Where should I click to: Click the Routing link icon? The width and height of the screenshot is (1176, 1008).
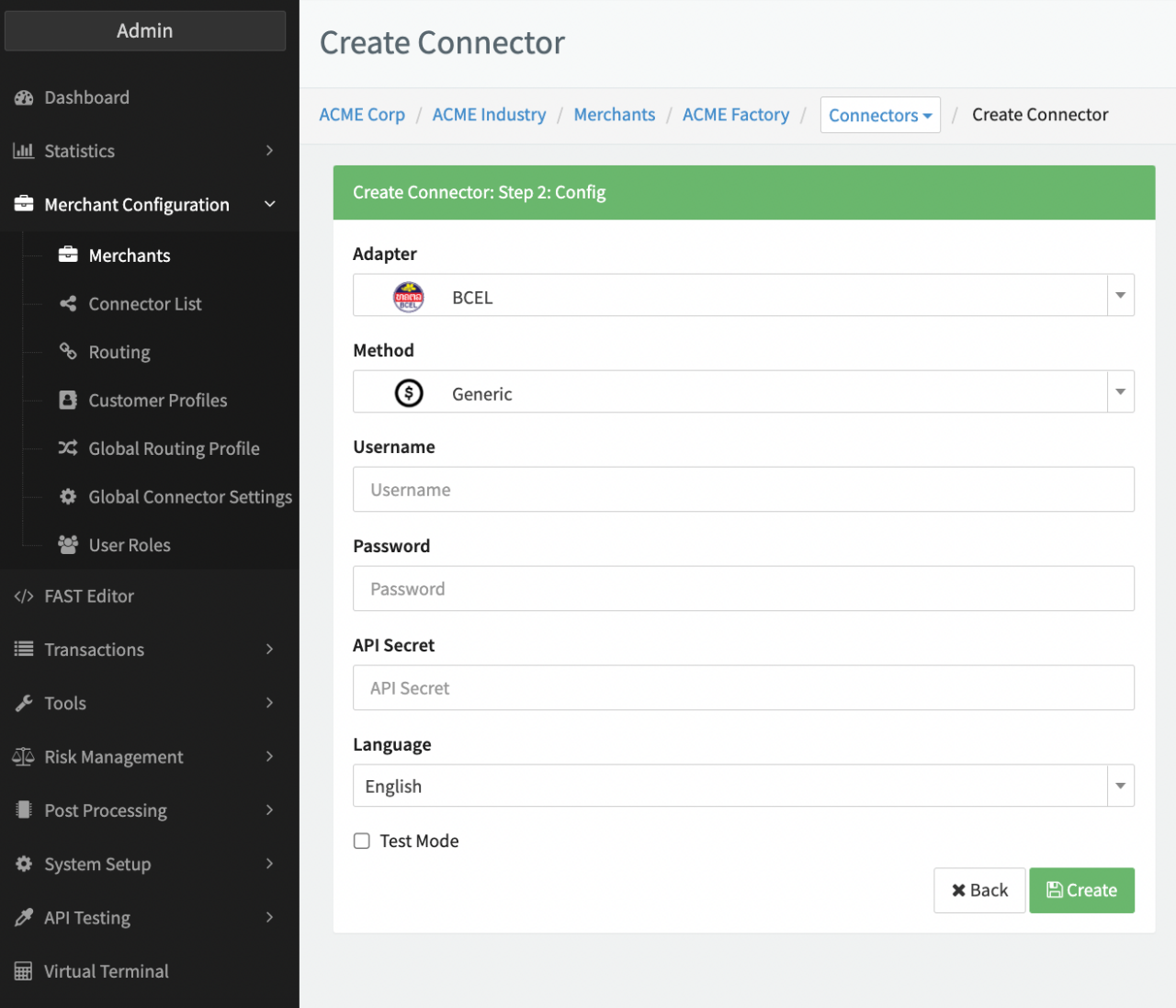tap(68, 351)
